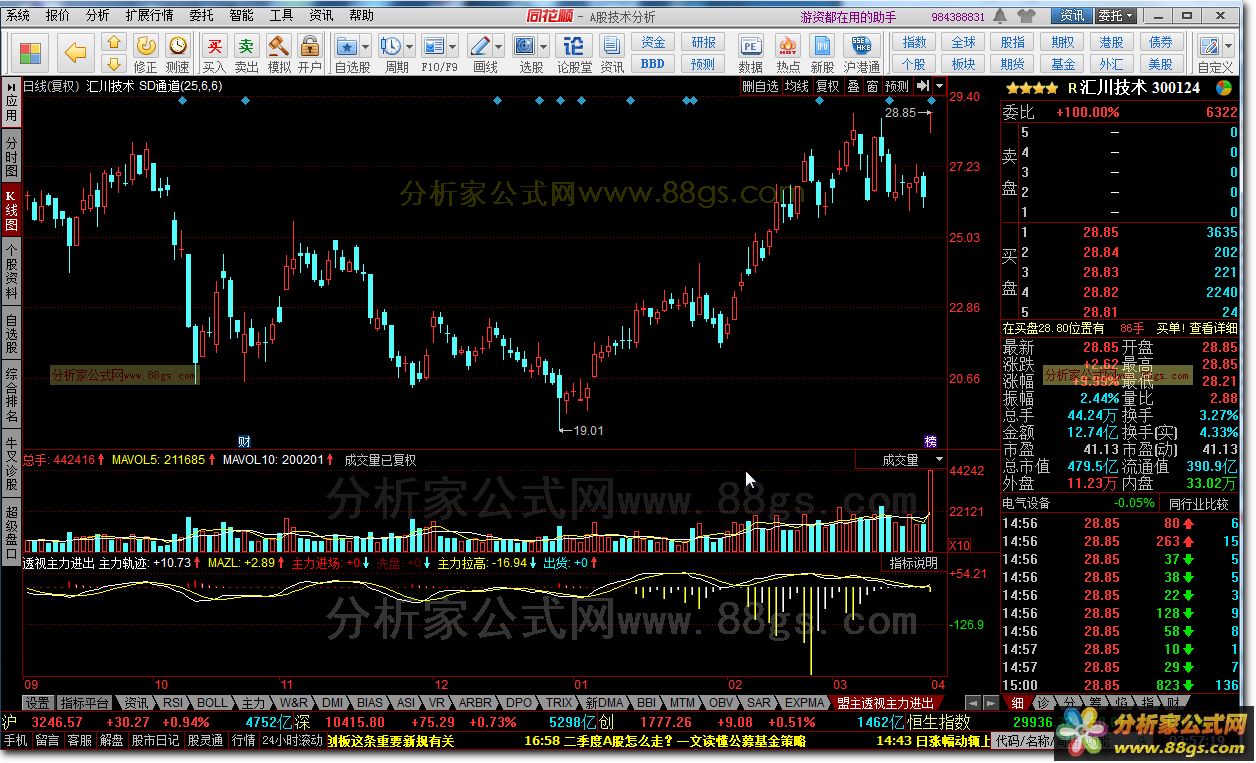Open 自选股 favorites folder icon
1256x763 pixels.
tap(347, 47)
